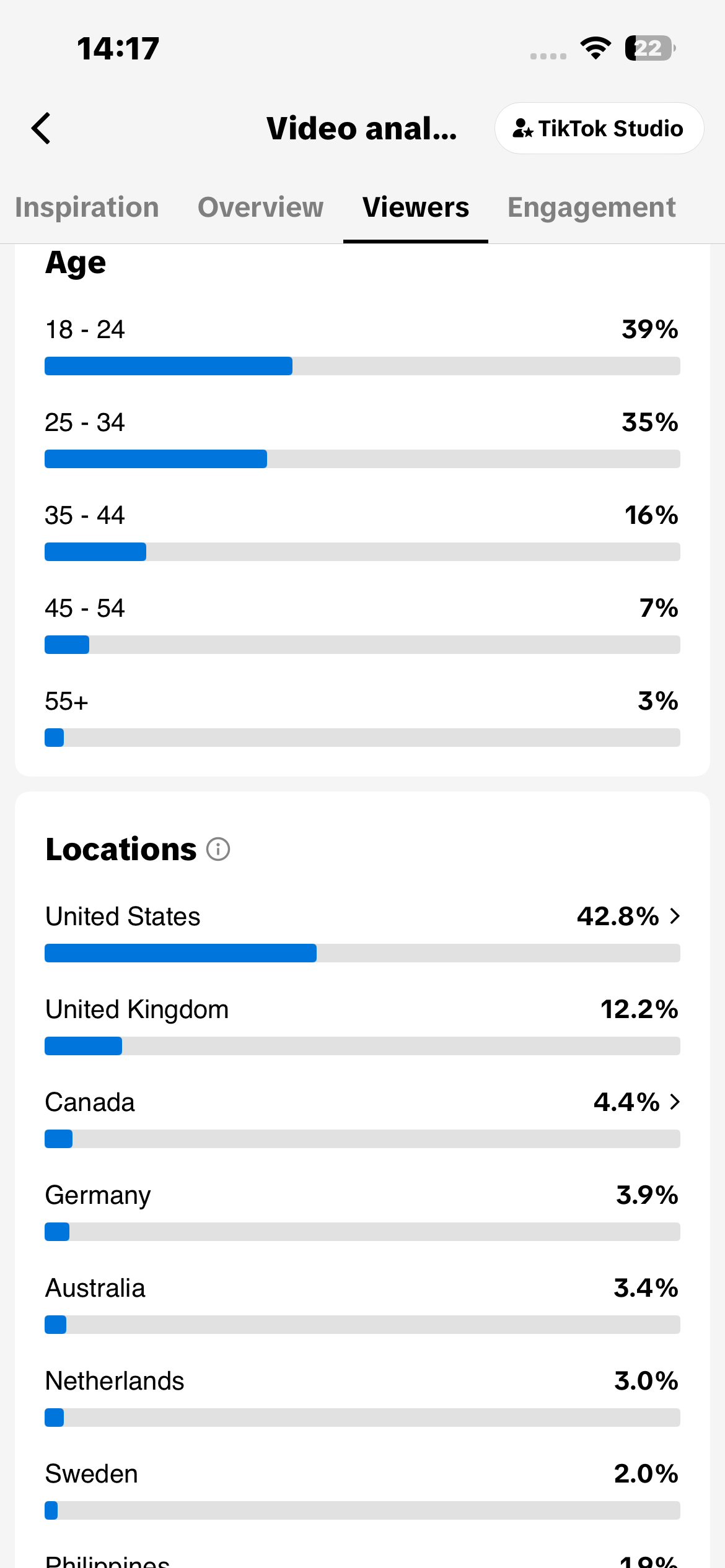Tap the Video analysis page title
The width and height of the screenshot is (725, 1568).
362,128
